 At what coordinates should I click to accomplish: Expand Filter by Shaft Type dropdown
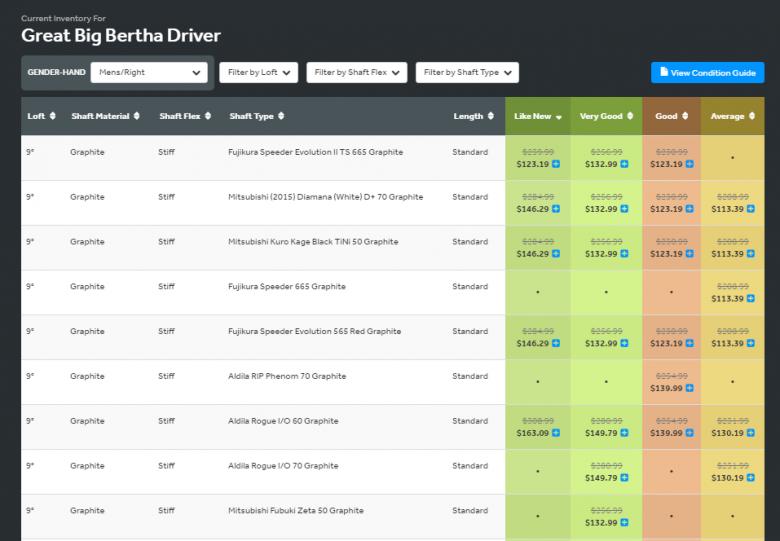(x=467, y=72)
